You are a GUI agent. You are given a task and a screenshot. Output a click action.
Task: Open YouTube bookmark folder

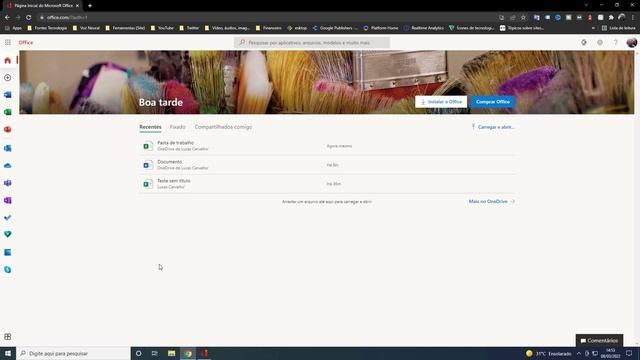pyautogui.click(x=162, y=28)
